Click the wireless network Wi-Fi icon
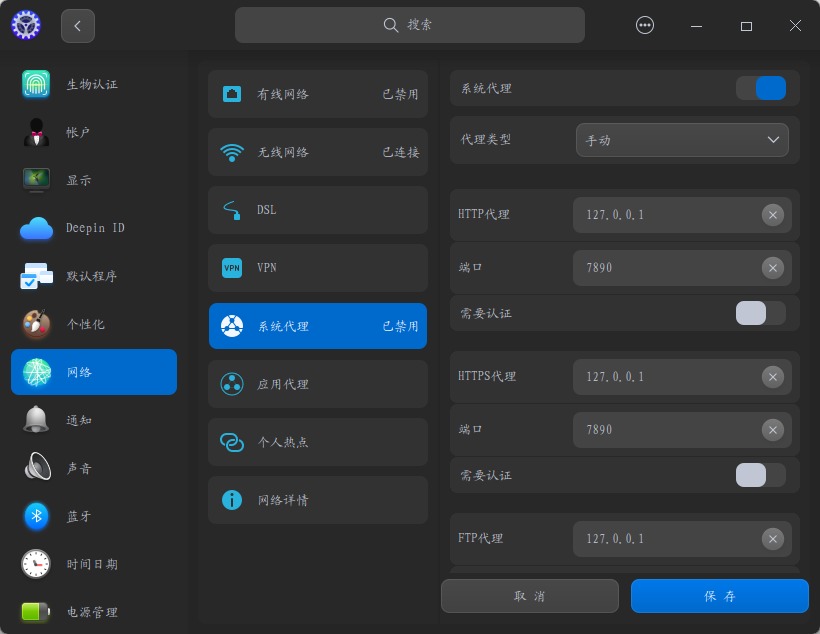Image resolution: width=820 pixels, height=634 pixels. click(232, 153)
